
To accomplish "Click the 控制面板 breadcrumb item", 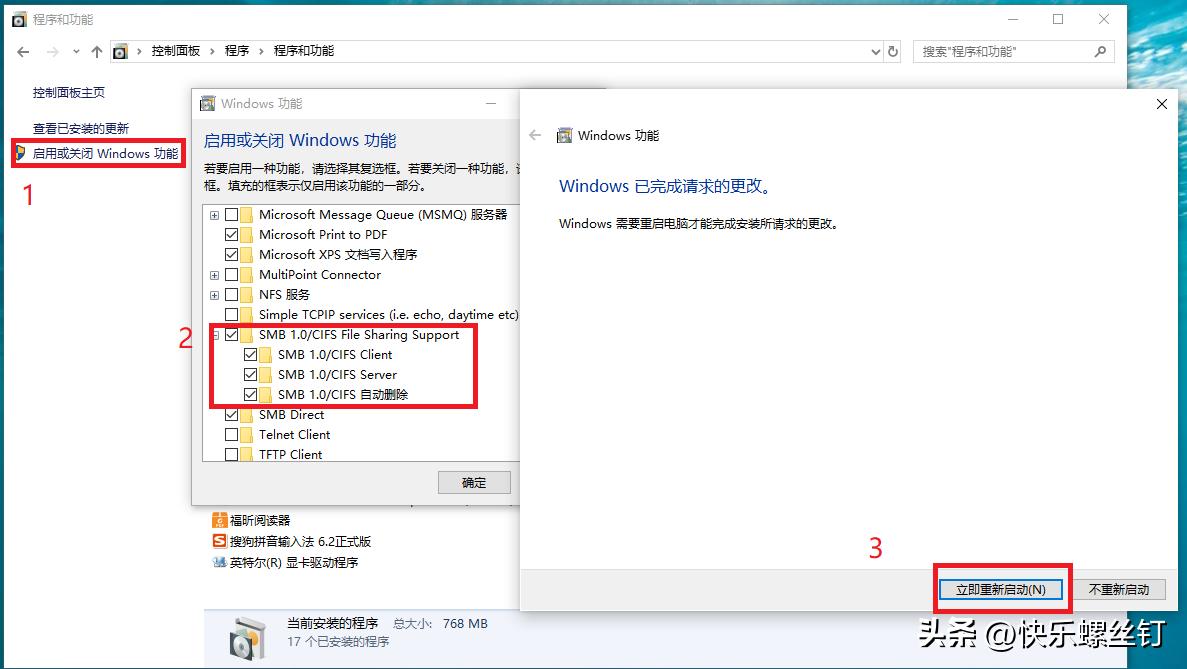I will (x=176, y=51).
